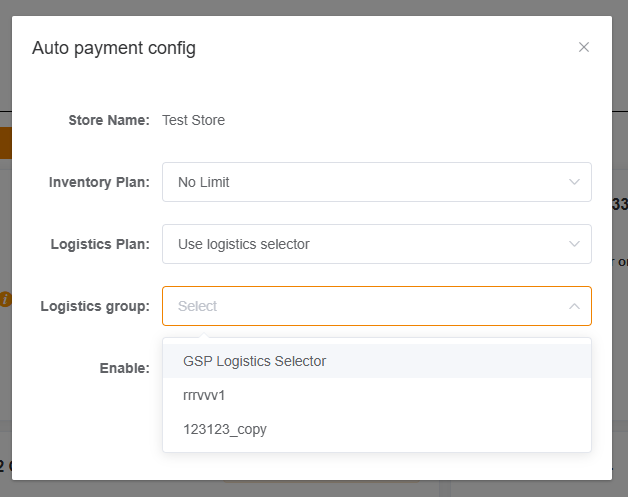628x497 pixels.
Task: Click the Enable label
Action: (124, 368)
